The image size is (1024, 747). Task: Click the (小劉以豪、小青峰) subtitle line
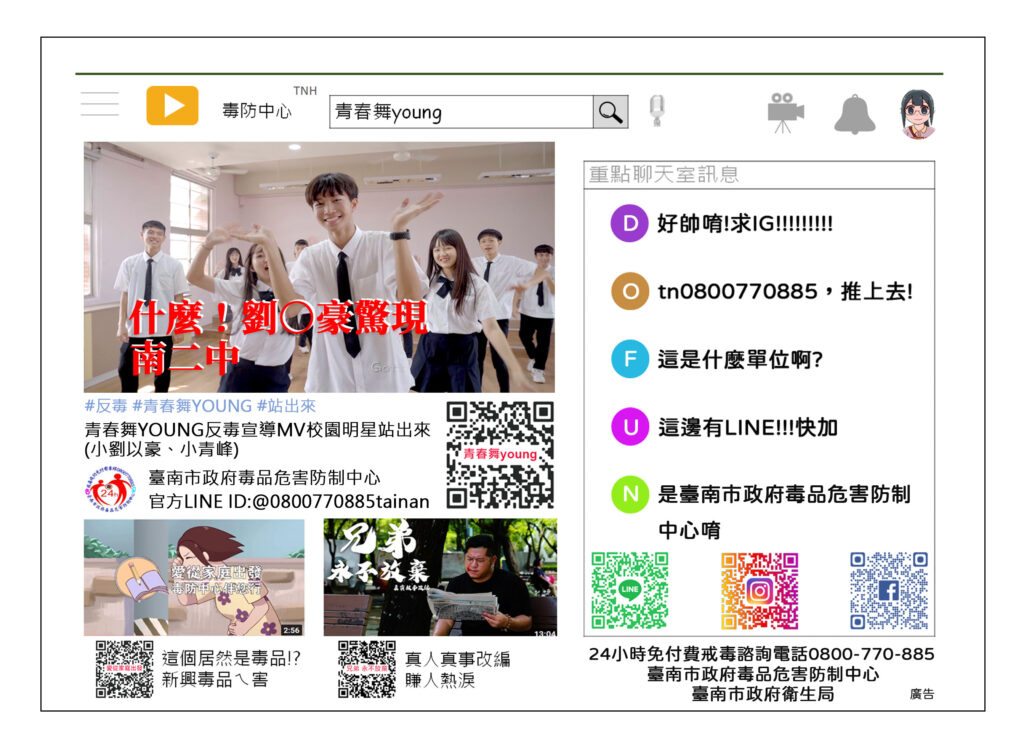click(x=162, y=450)
